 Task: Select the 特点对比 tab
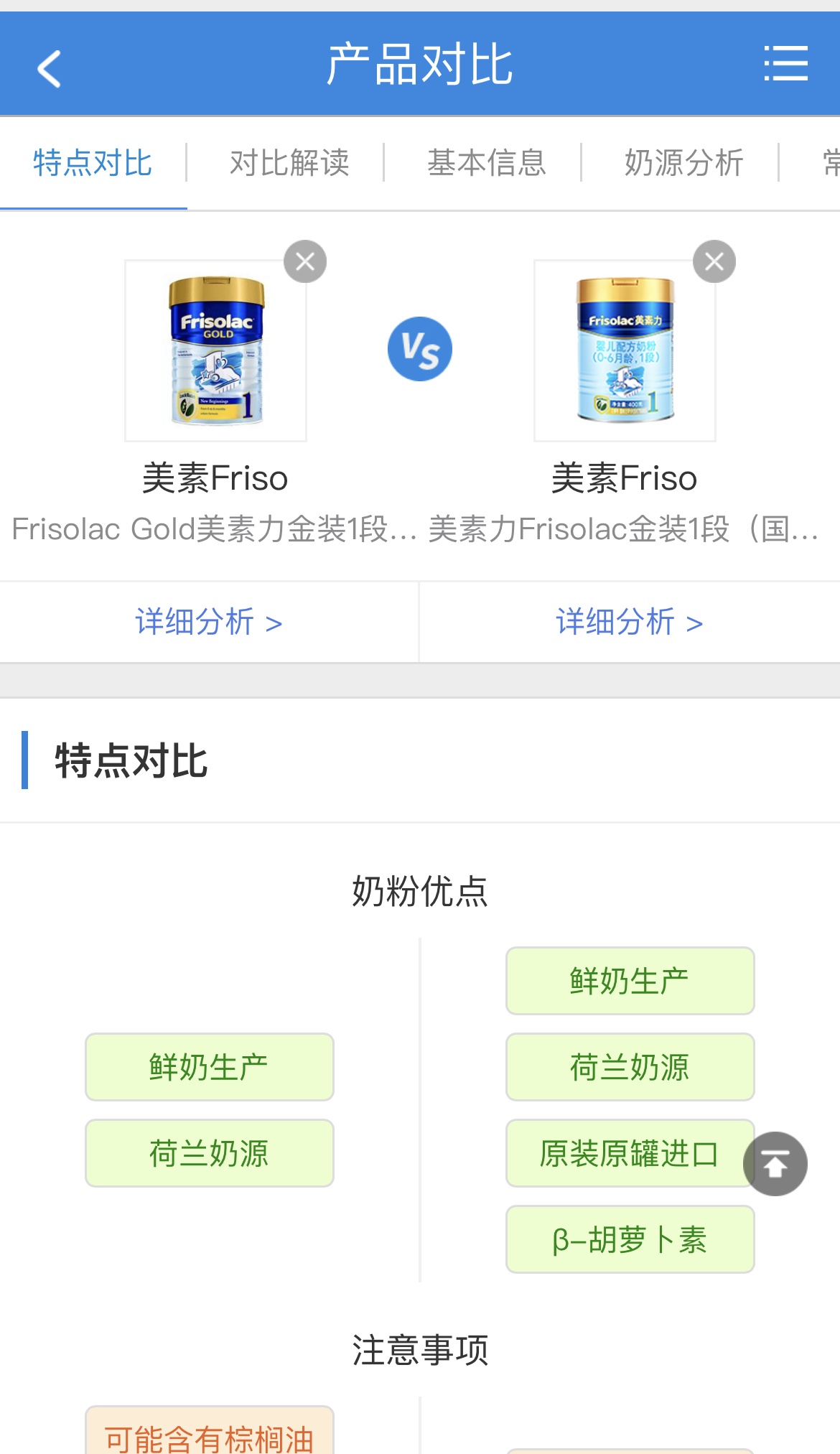pos(93,163)
